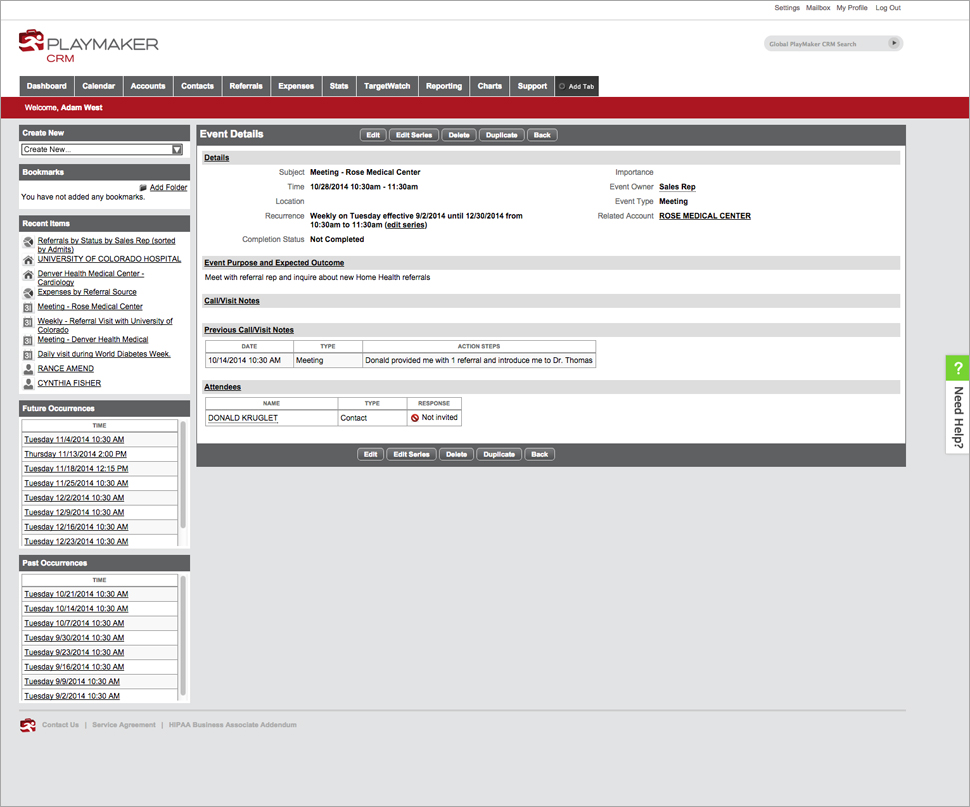This screenshot has height=807, width=970.
Task: Go to the Accounts tab
Action: [x=148, y=86]
